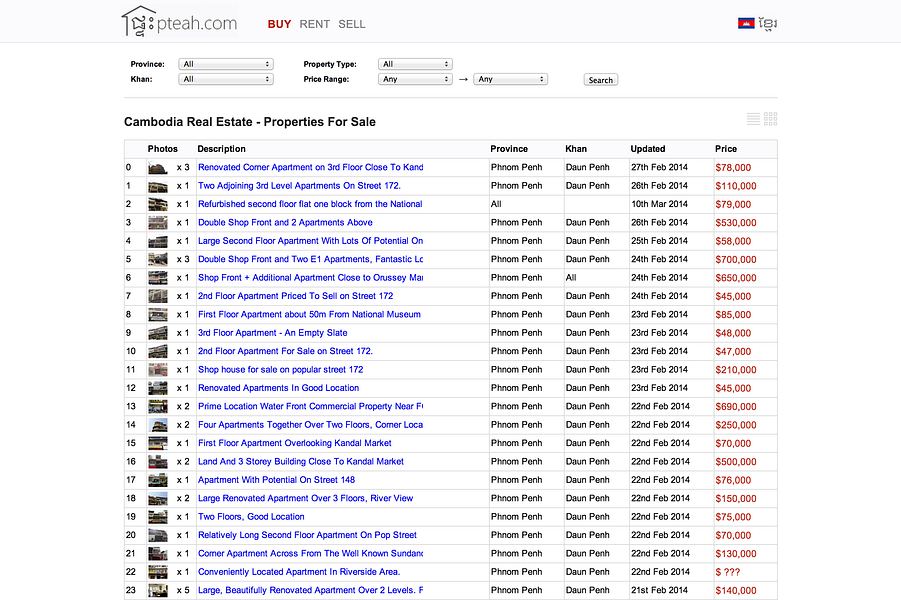Viewport: 901px width, 600px height.
Task: Click the Search button
Action: 600,80
